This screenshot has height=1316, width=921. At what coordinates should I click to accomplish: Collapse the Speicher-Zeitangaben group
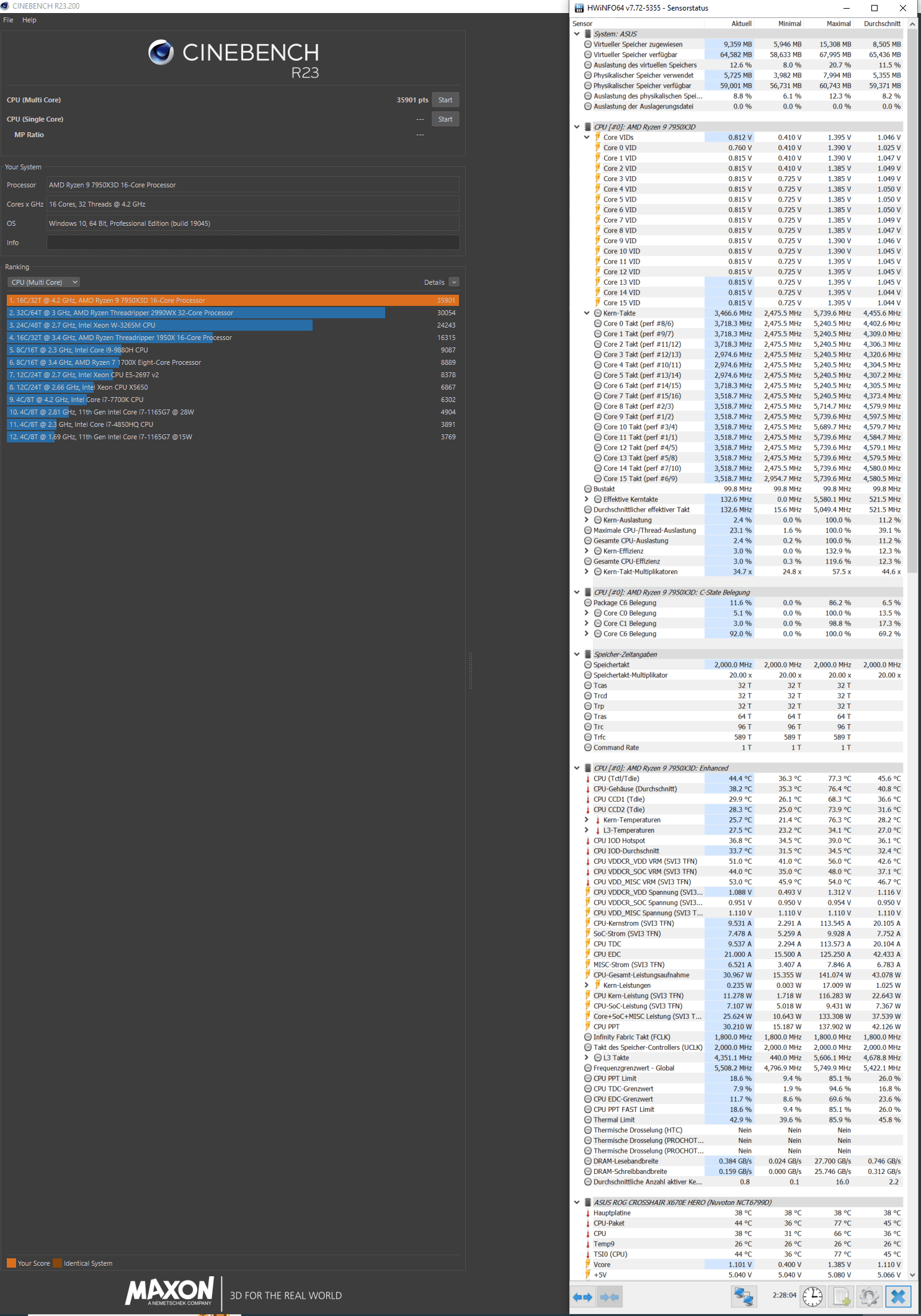click(x=577, y=654)
